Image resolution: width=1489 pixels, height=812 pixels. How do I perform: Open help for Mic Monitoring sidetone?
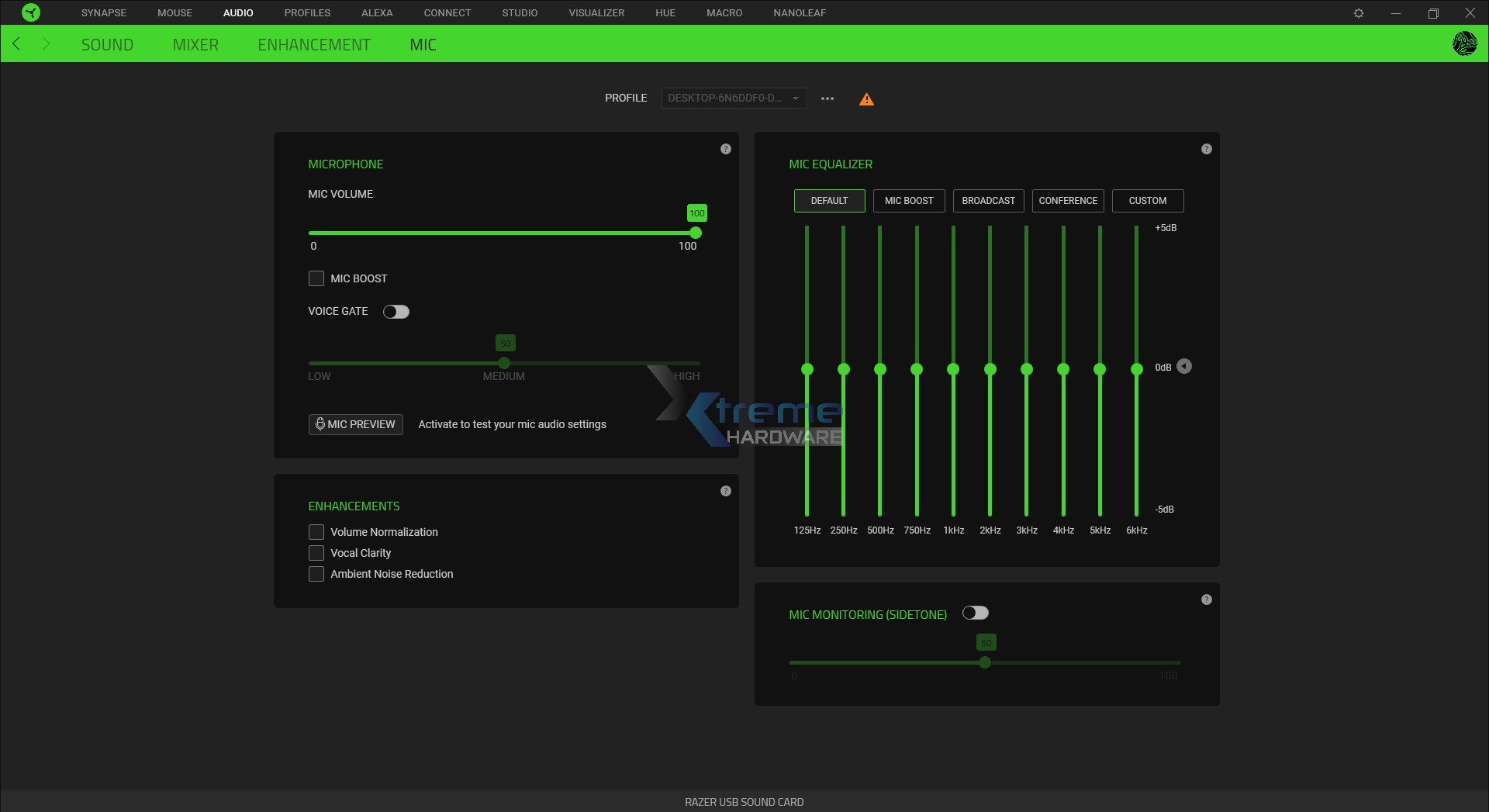[1207, 599]
